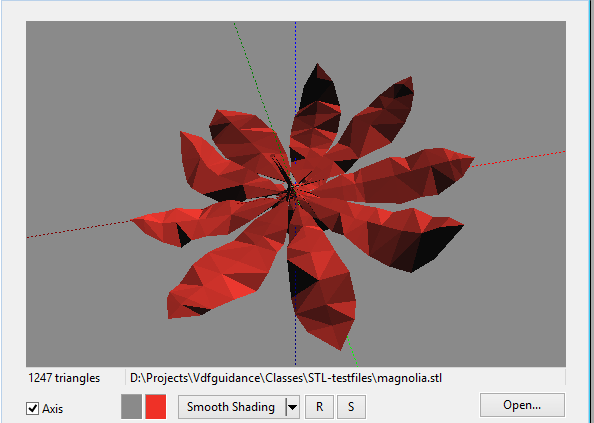Screen dimensions: 594x423
Task: Open an STL file with Open... button
Action: (x=522, y=405)
